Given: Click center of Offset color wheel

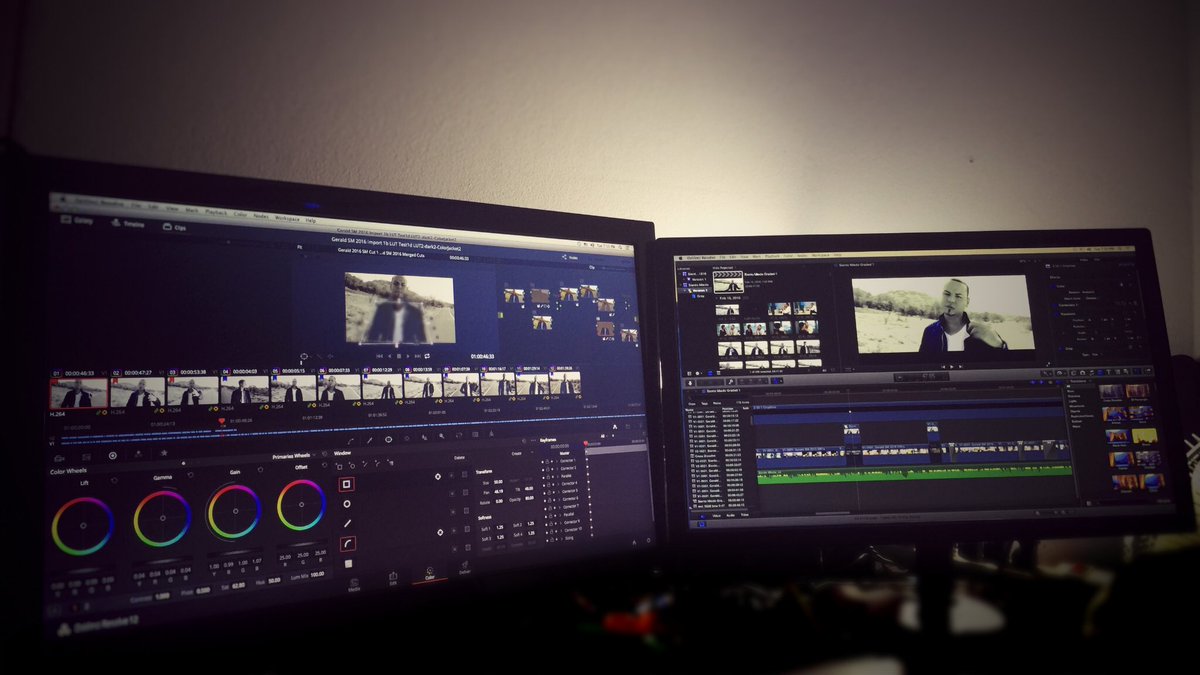Looking at the screenshot, I should pyautogui.click(x=301, y=505).
